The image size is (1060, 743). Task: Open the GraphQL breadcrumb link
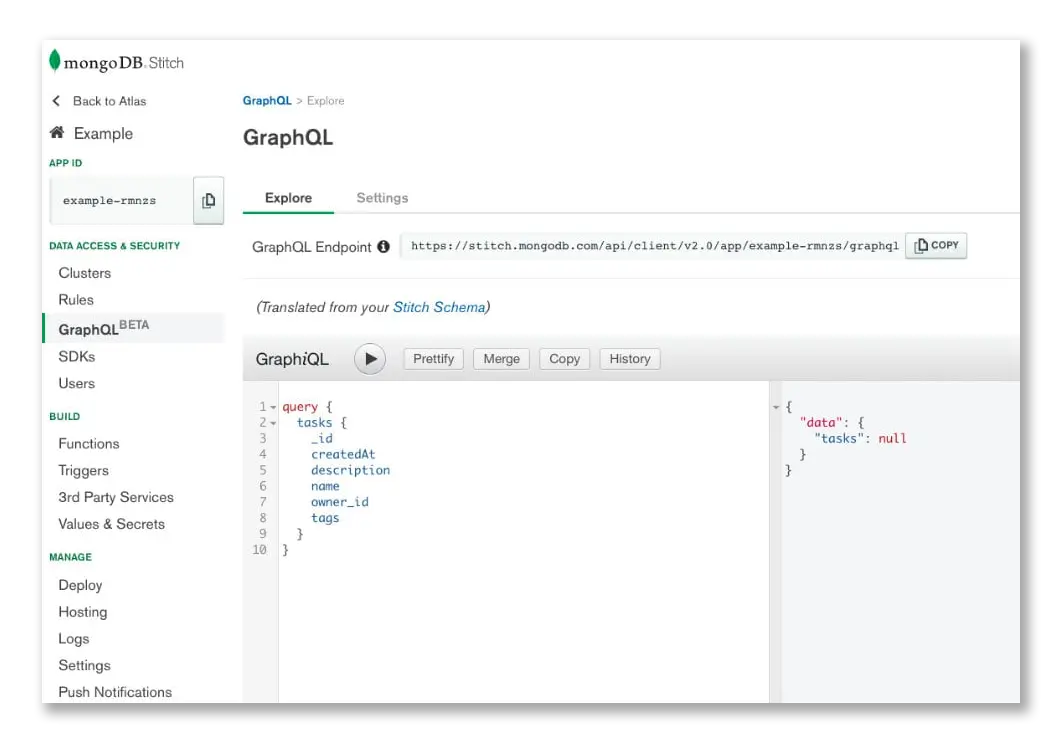267,101
